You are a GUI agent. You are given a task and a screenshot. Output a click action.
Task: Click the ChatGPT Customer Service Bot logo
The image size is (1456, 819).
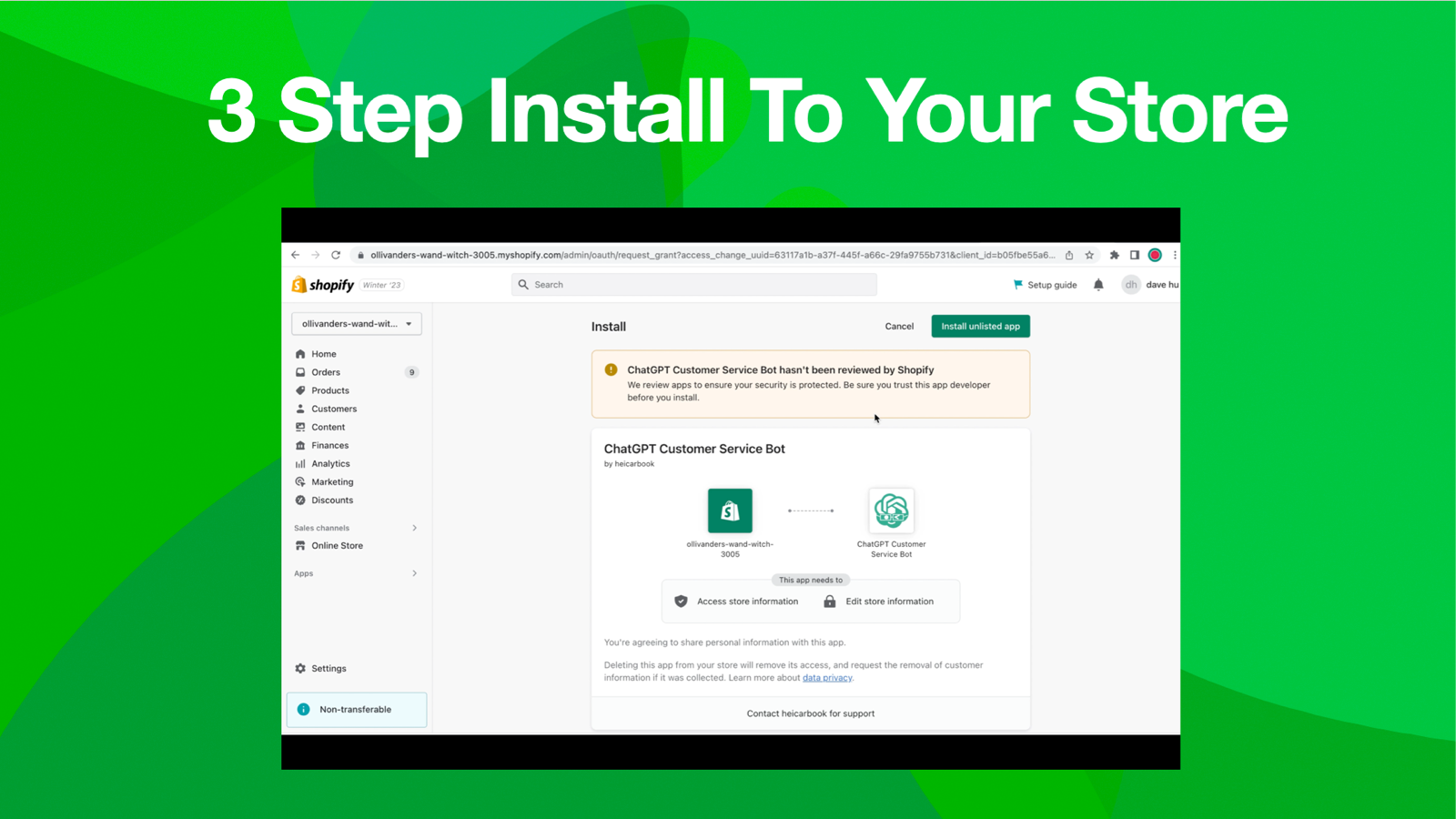pos(891,511)
